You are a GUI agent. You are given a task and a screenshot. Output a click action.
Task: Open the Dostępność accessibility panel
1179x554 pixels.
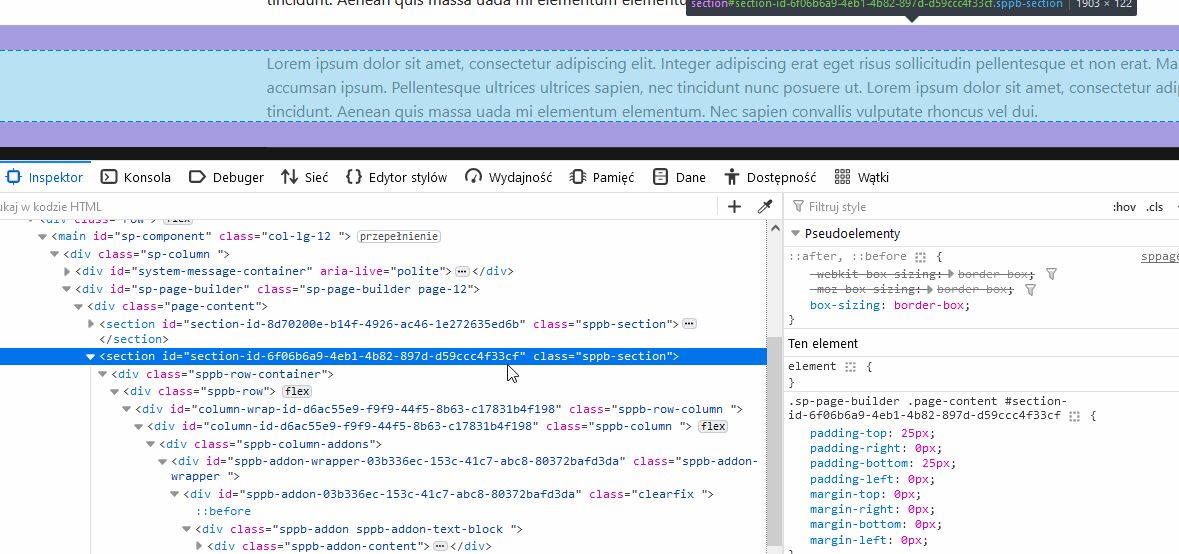[x=770, y=177]
